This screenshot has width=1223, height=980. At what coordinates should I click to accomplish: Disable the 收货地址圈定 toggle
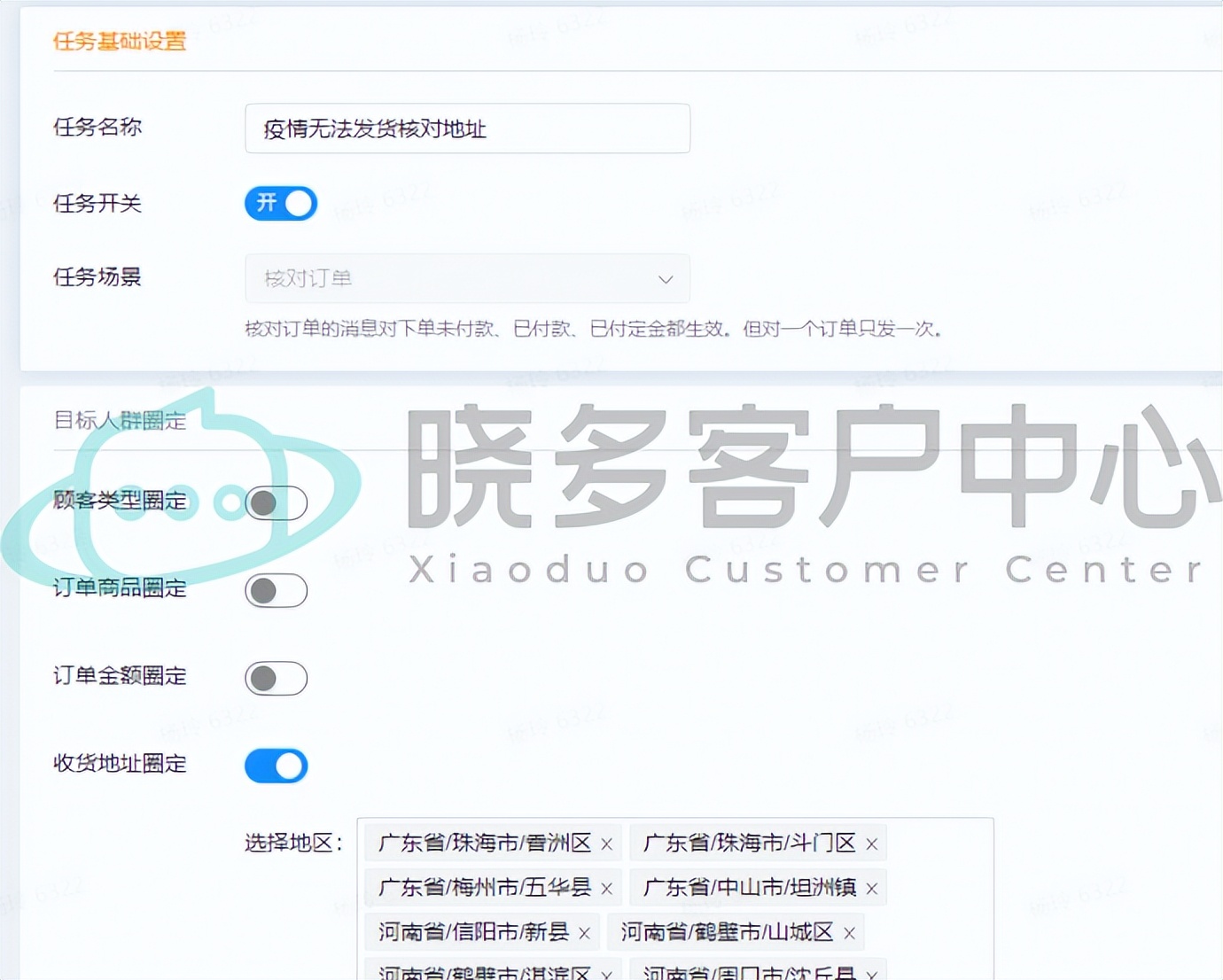click(276, 766)
